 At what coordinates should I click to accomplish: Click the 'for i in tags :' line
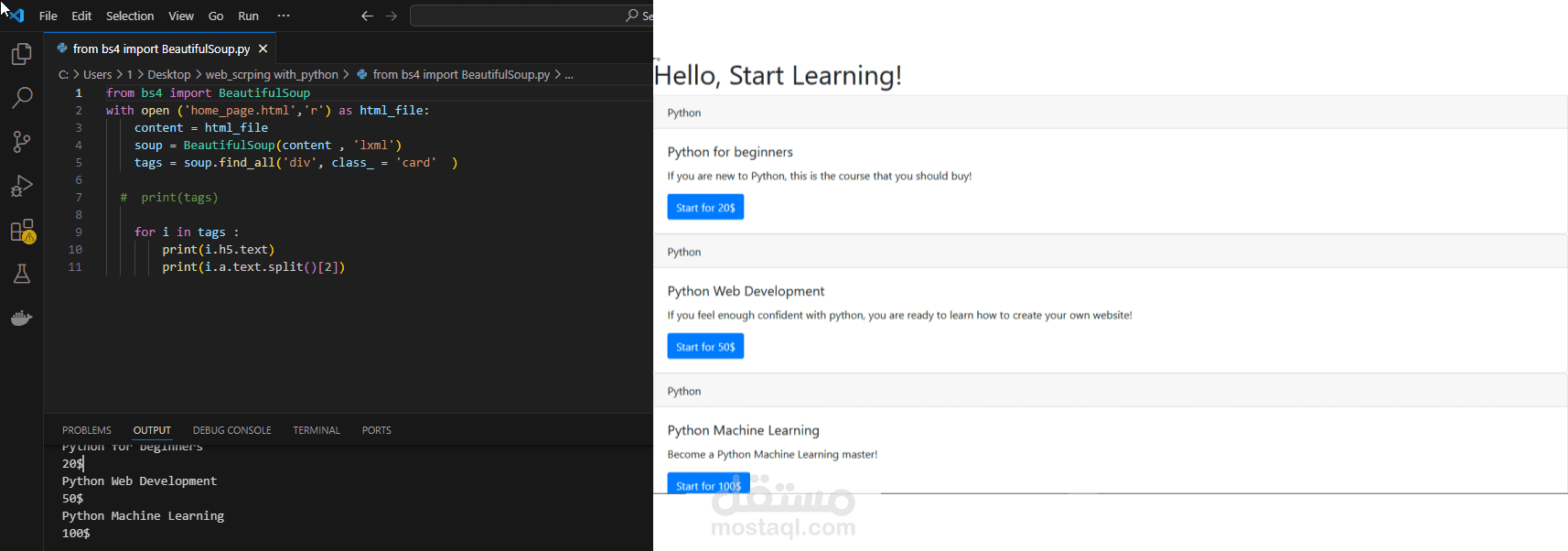(x=187, y=232)
